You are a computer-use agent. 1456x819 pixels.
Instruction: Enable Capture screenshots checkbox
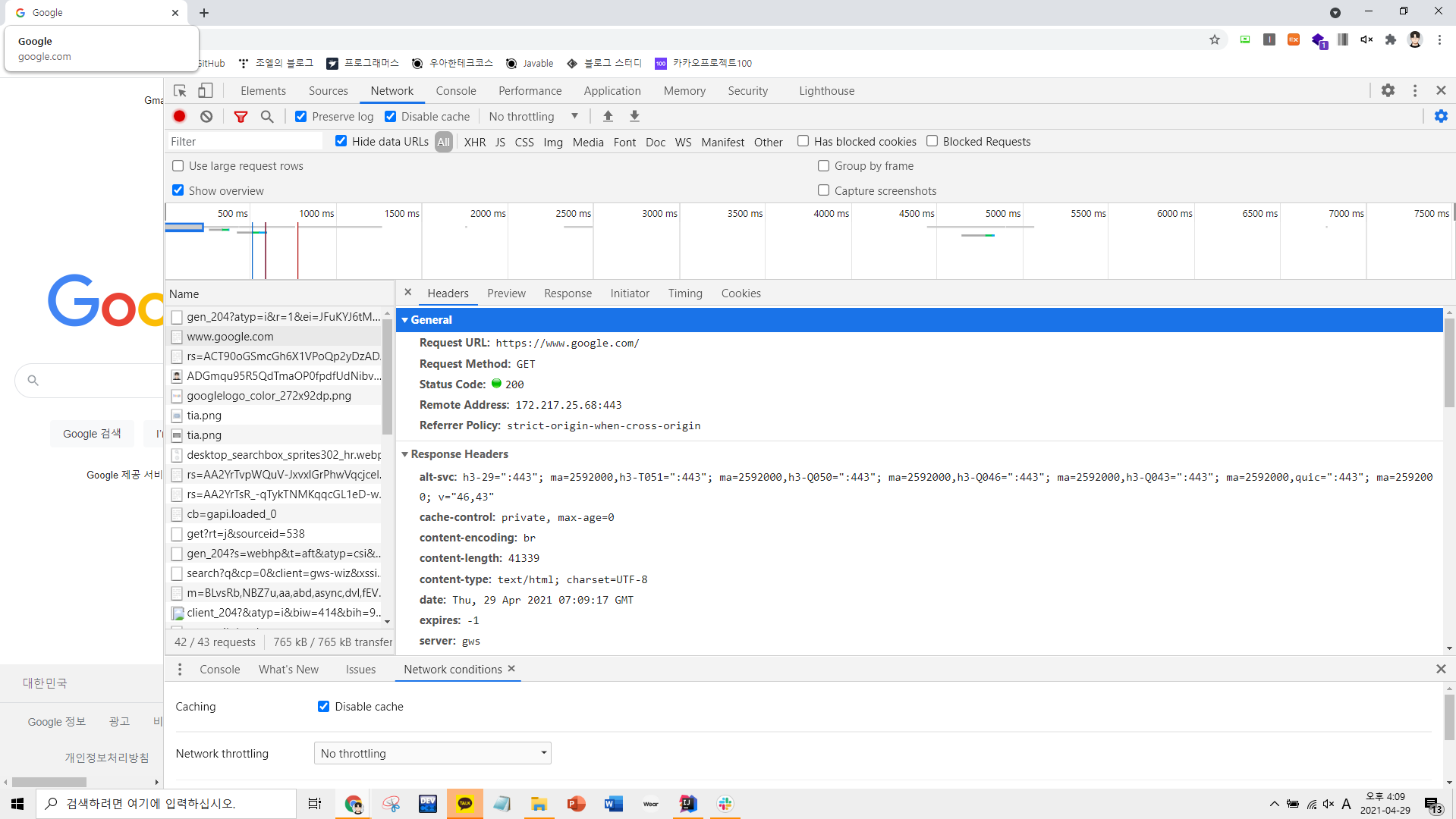click(x=823, y=190)
